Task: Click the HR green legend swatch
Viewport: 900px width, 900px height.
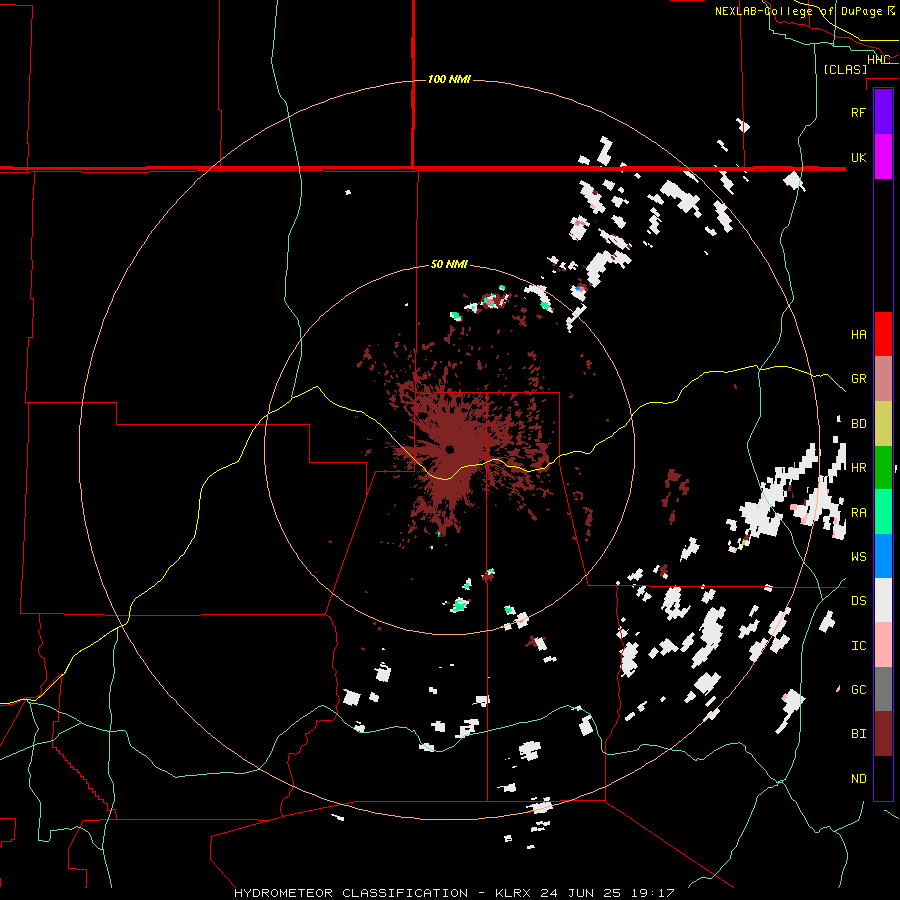Action: pos(883,468)
